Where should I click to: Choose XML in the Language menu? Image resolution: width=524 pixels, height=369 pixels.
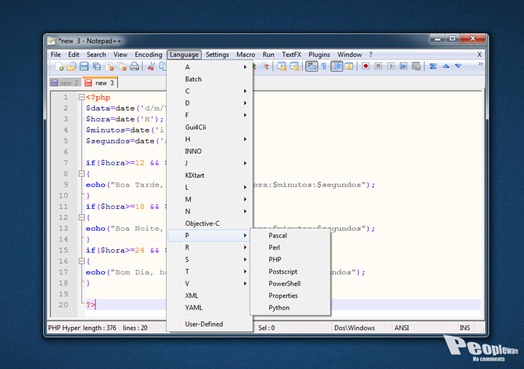click(x=210, y=296)
